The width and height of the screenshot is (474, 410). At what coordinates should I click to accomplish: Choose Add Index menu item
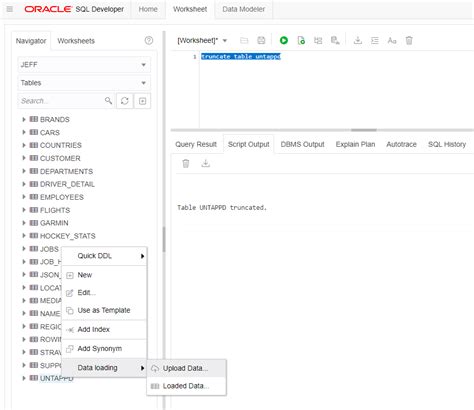point(104,329)
